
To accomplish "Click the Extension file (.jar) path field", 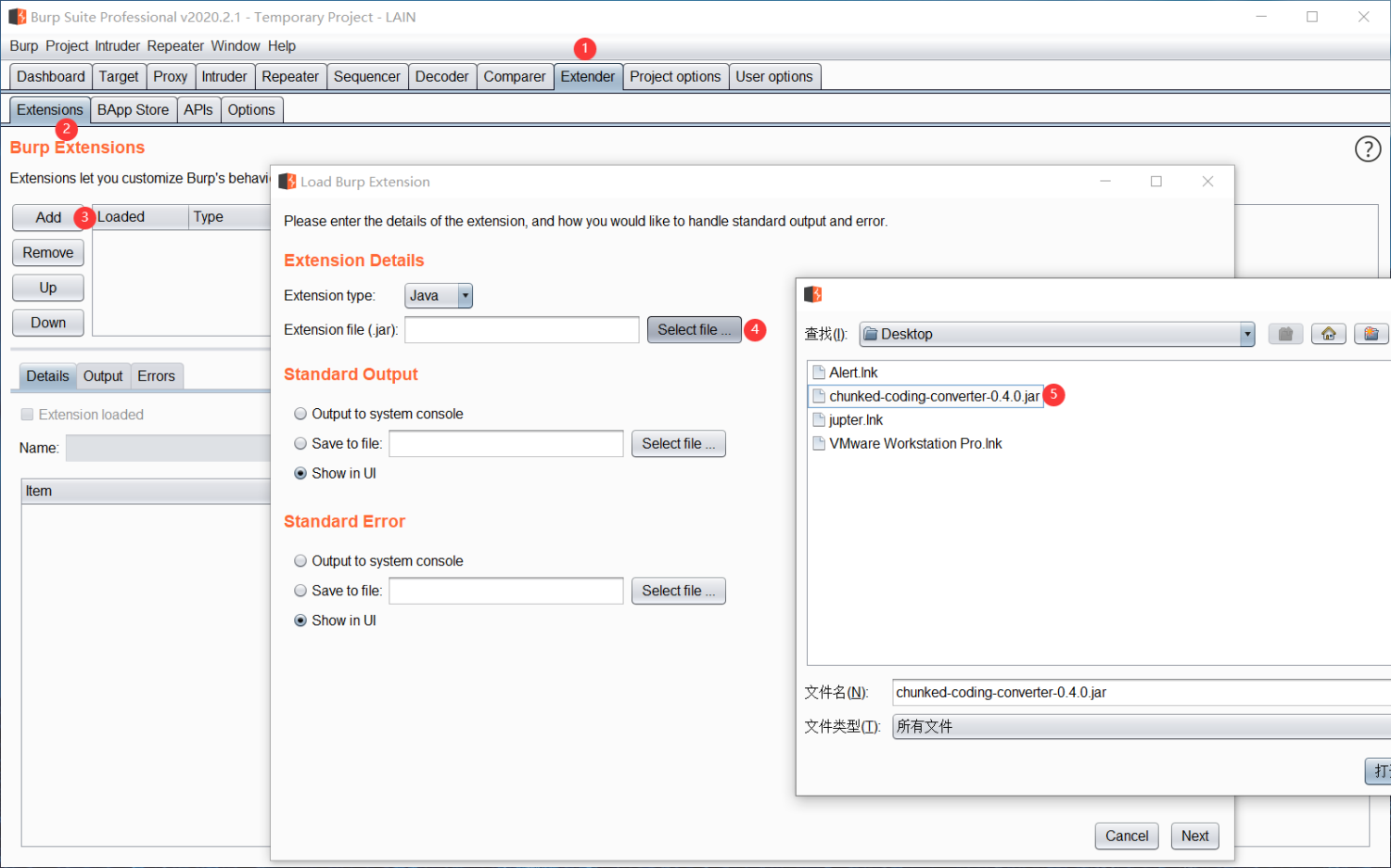I will (522, 329).
